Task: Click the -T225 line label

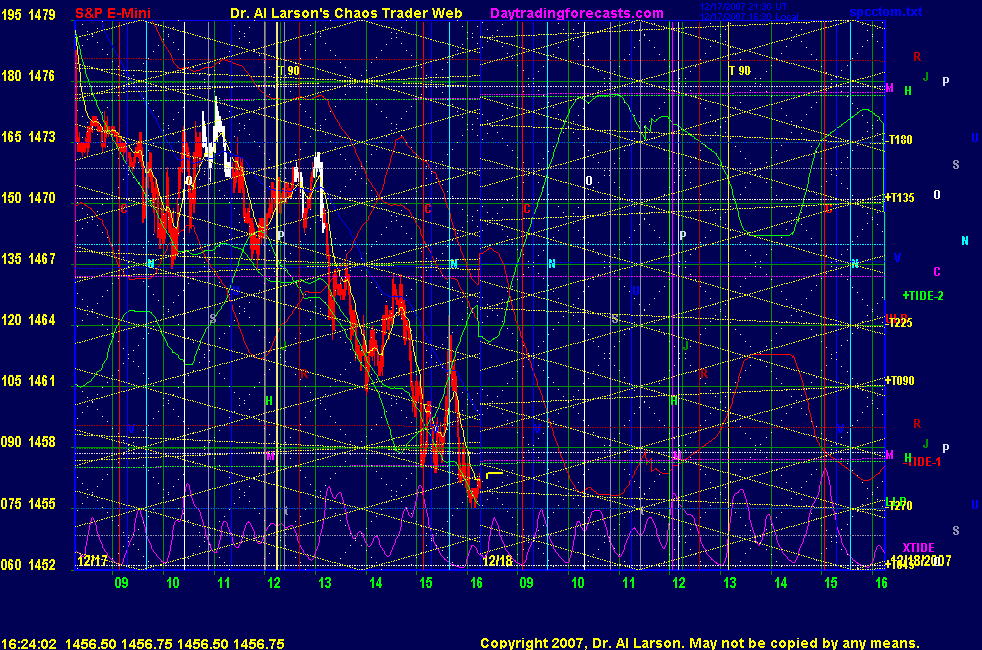Action: pyautogui.click(x=900, y=321)
